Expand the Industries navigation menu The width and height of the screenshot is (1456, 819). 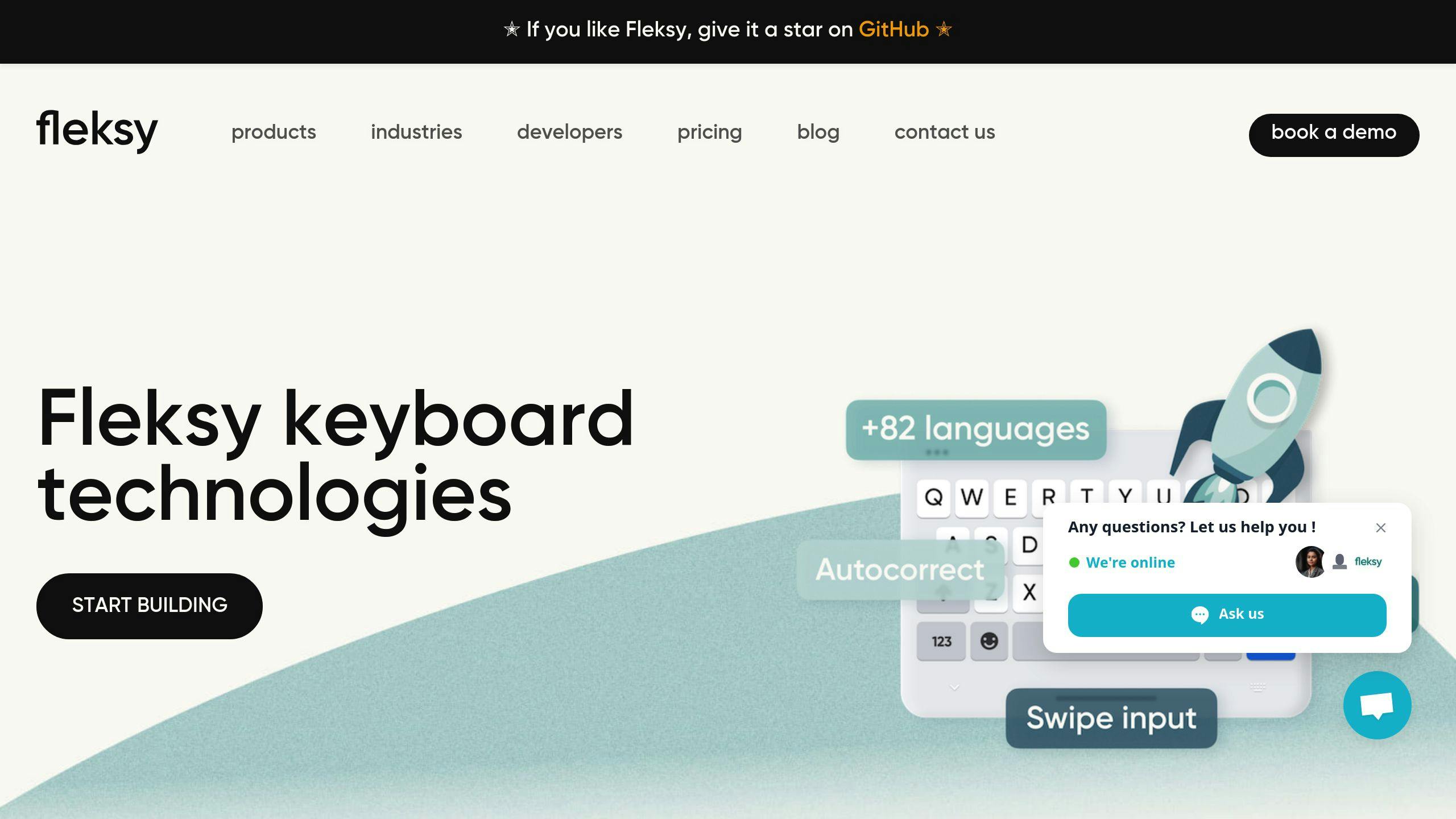point(416,133)
